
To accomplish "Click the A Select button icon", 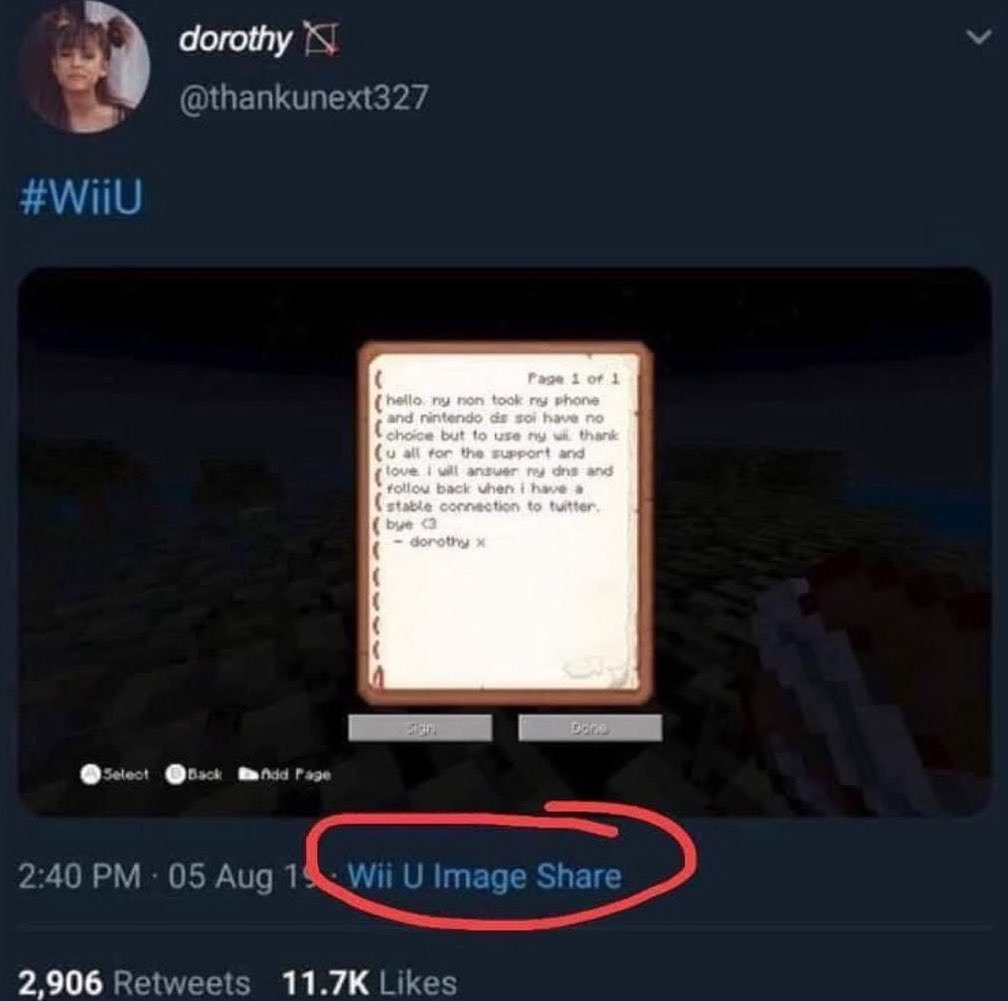I will (x=91, y=774).
